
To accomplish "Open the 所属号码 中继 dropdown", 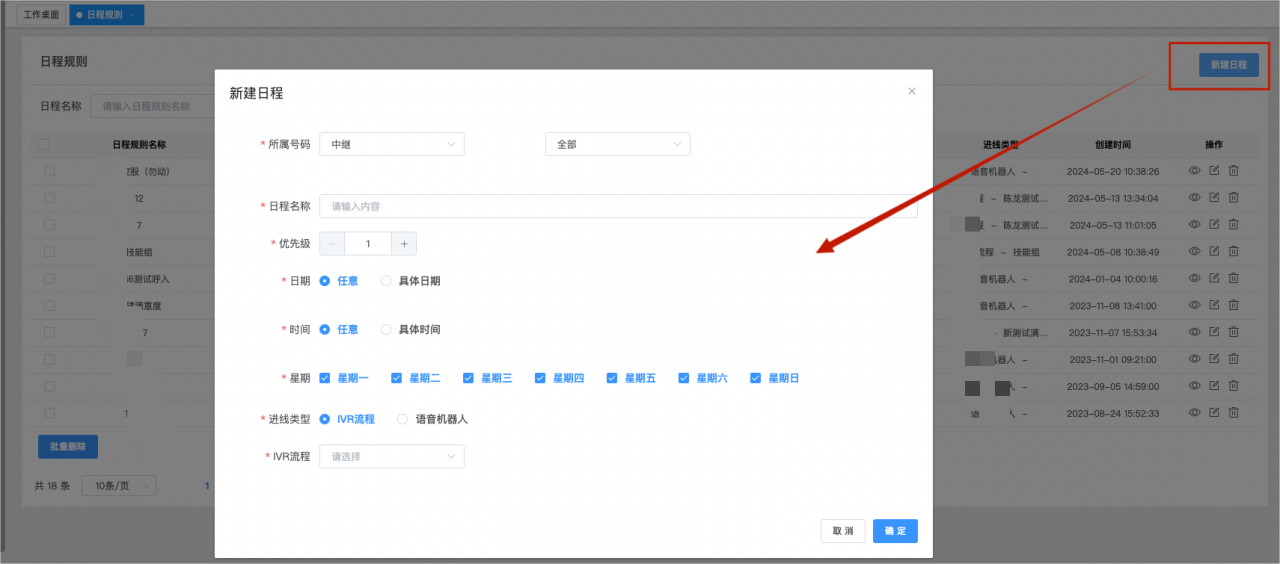I will 392,144.
